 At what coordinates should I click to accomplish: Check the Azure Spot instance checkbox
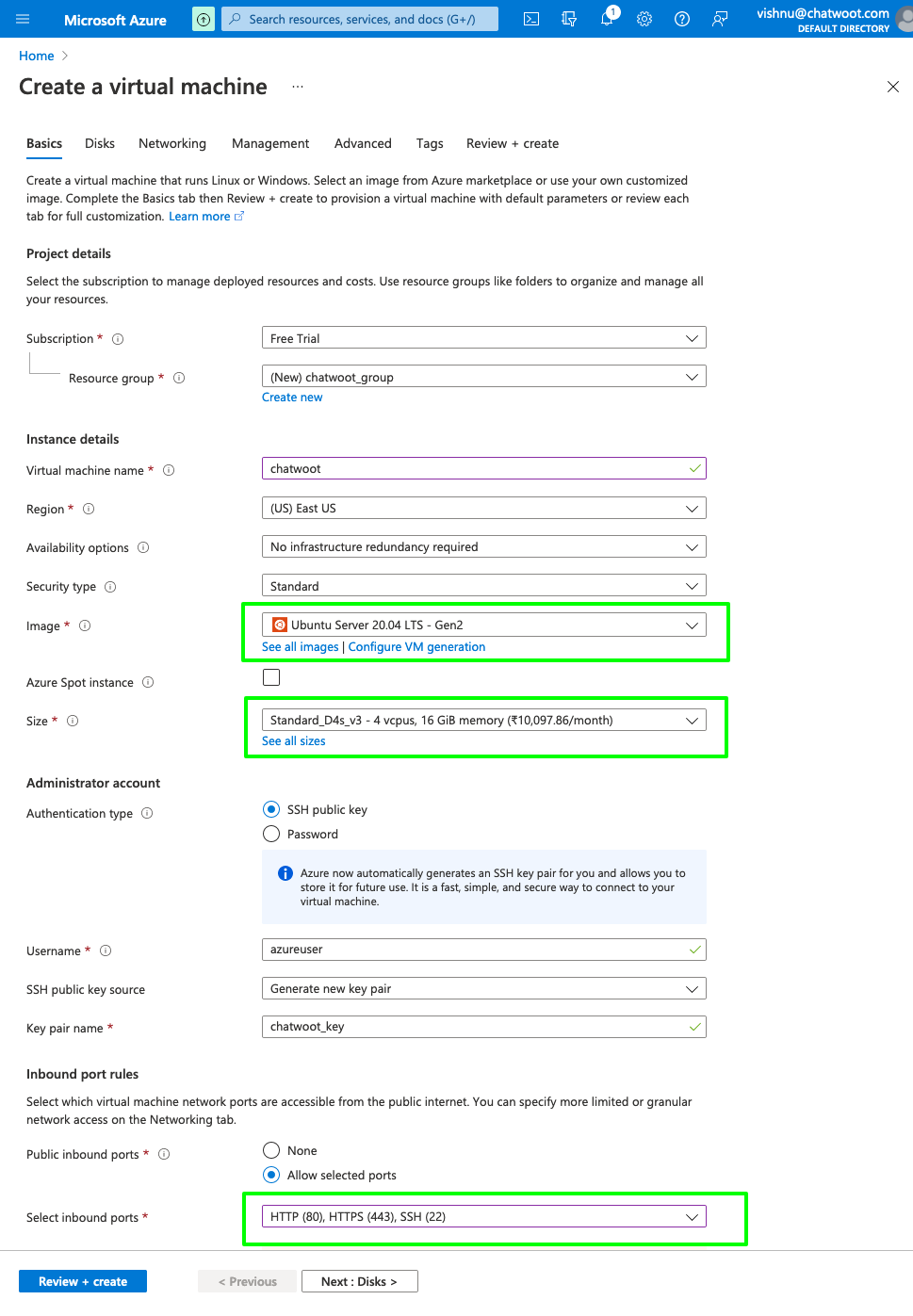[271, 677]
